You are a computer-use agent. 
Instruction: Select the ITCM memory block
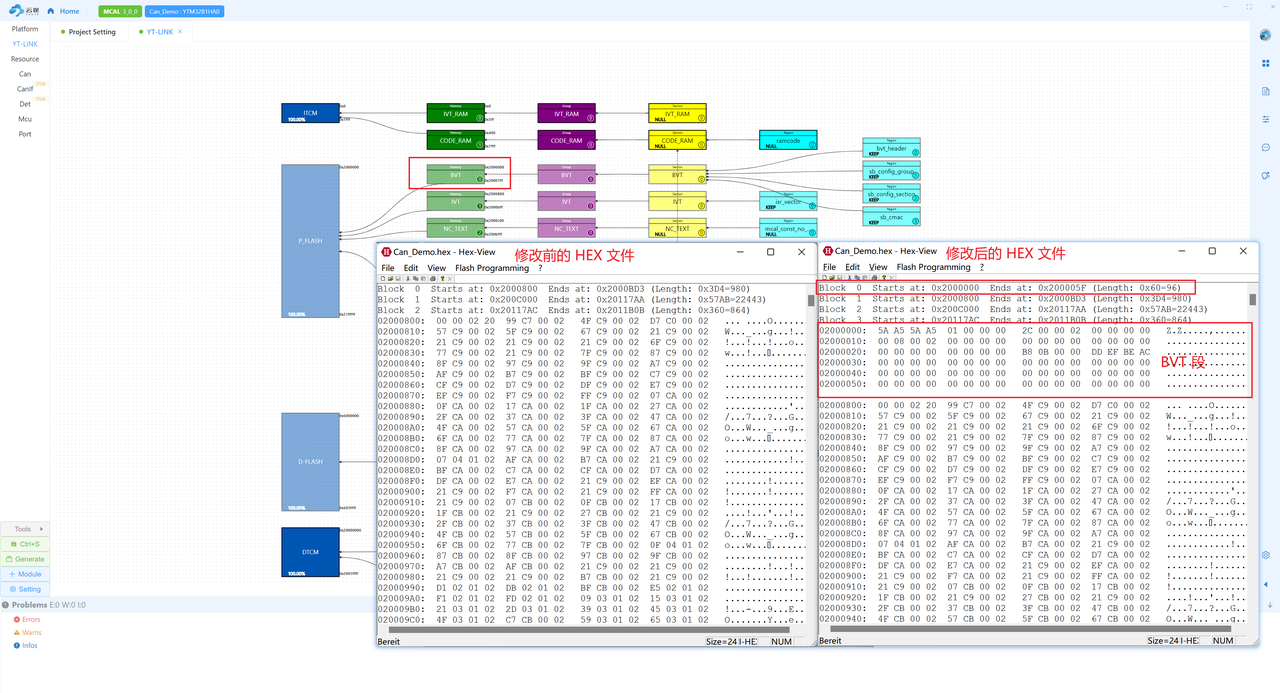point(310,113)
